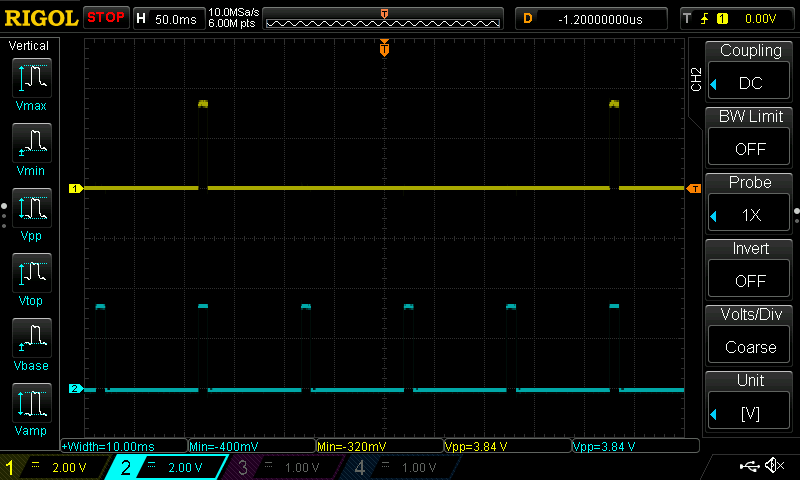Toggle the sound speaker icon
800x480 pixels.
tap(776, 465)
